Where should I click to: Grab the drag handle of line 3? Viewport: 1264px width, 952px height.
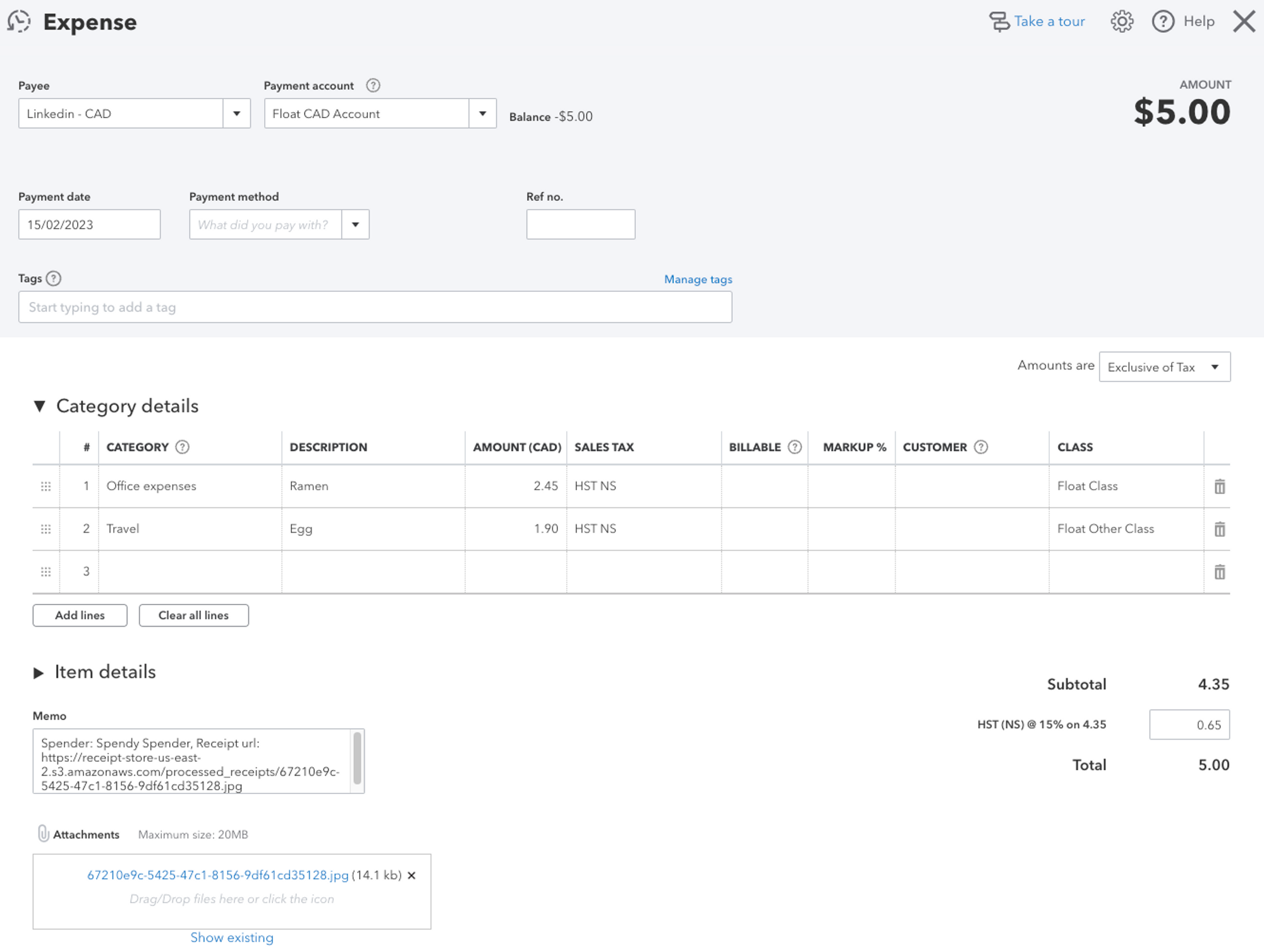(46, 572)
